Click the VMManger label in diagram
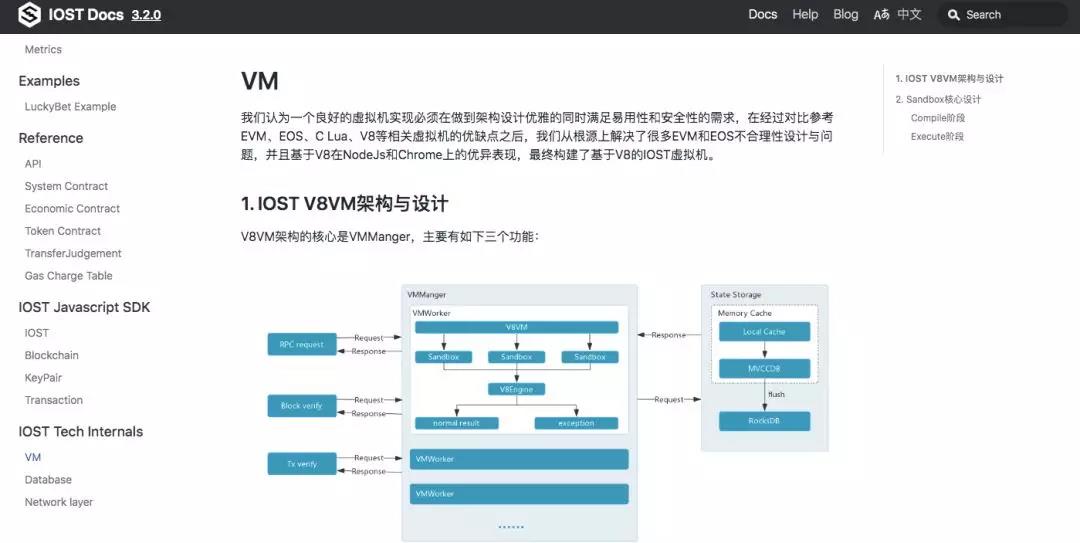This screenshot has height=543, width=1080. (426, 295)
